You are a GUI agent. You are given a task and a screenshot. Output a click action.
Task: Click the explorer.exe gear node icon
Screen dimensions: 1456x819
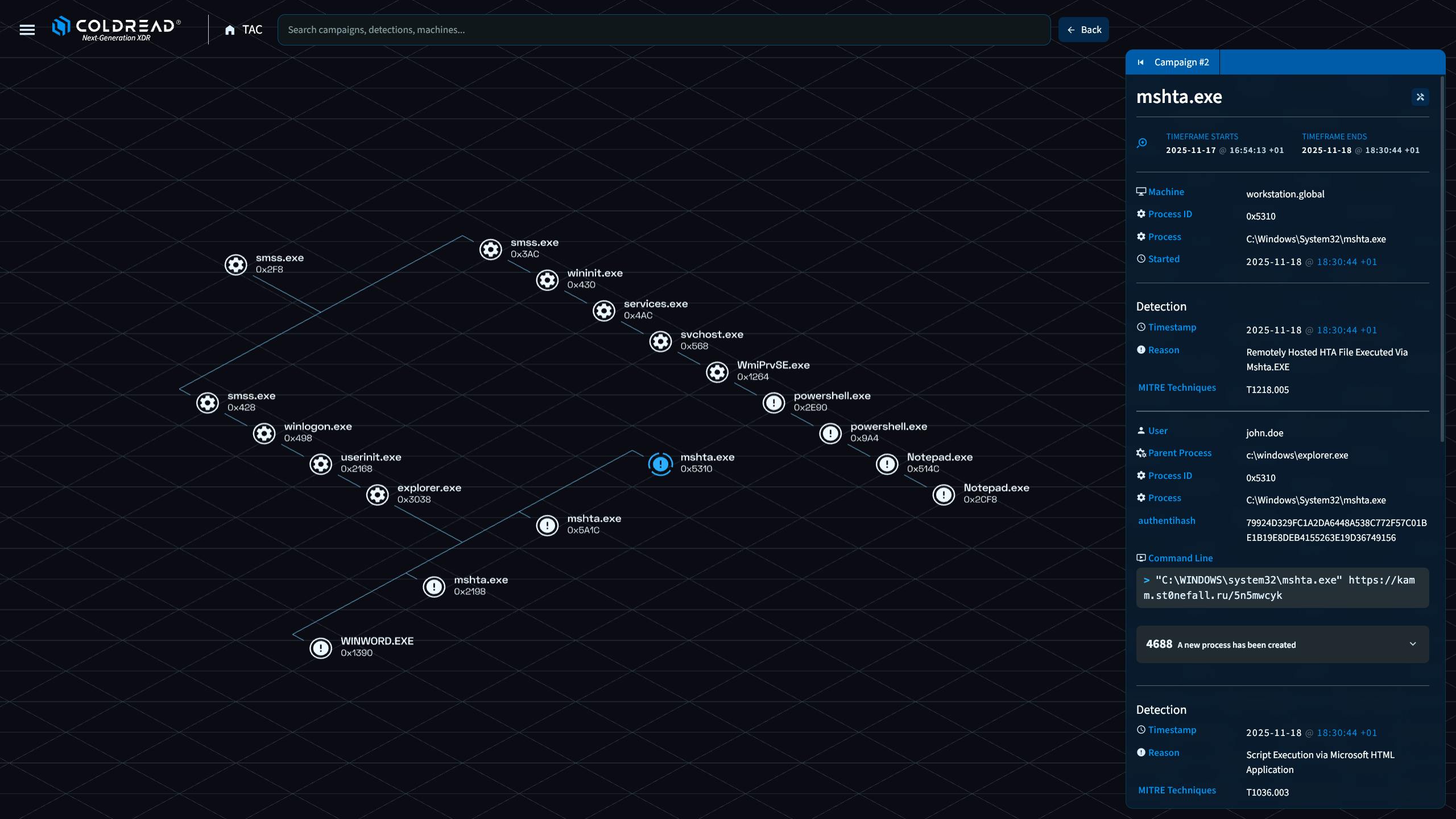coord(377,495)
